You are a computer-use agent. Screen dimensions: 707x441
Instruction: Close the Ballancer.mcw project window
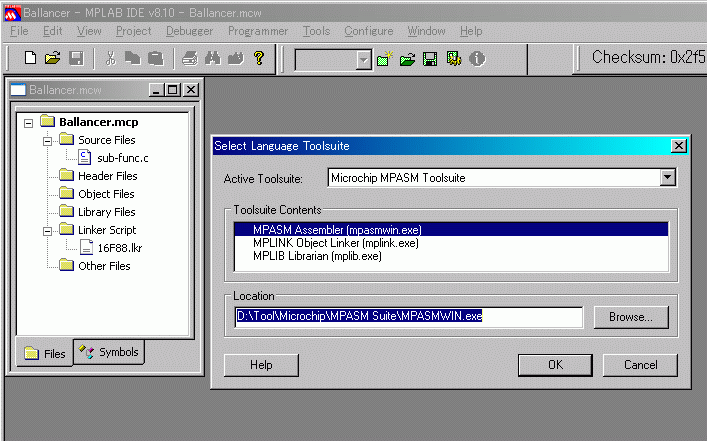(x=191, y=90)
